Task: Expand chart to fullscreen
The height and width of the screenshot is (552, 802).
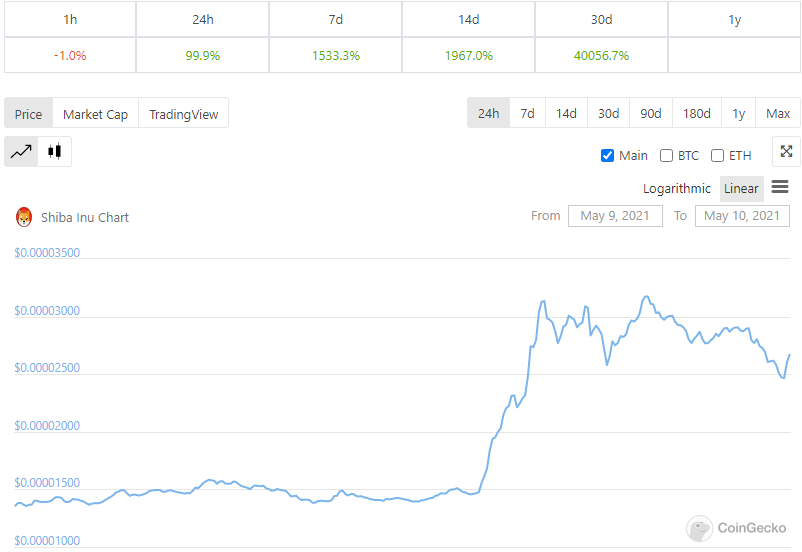Action: pyautogui.click(x=786, y=151)
